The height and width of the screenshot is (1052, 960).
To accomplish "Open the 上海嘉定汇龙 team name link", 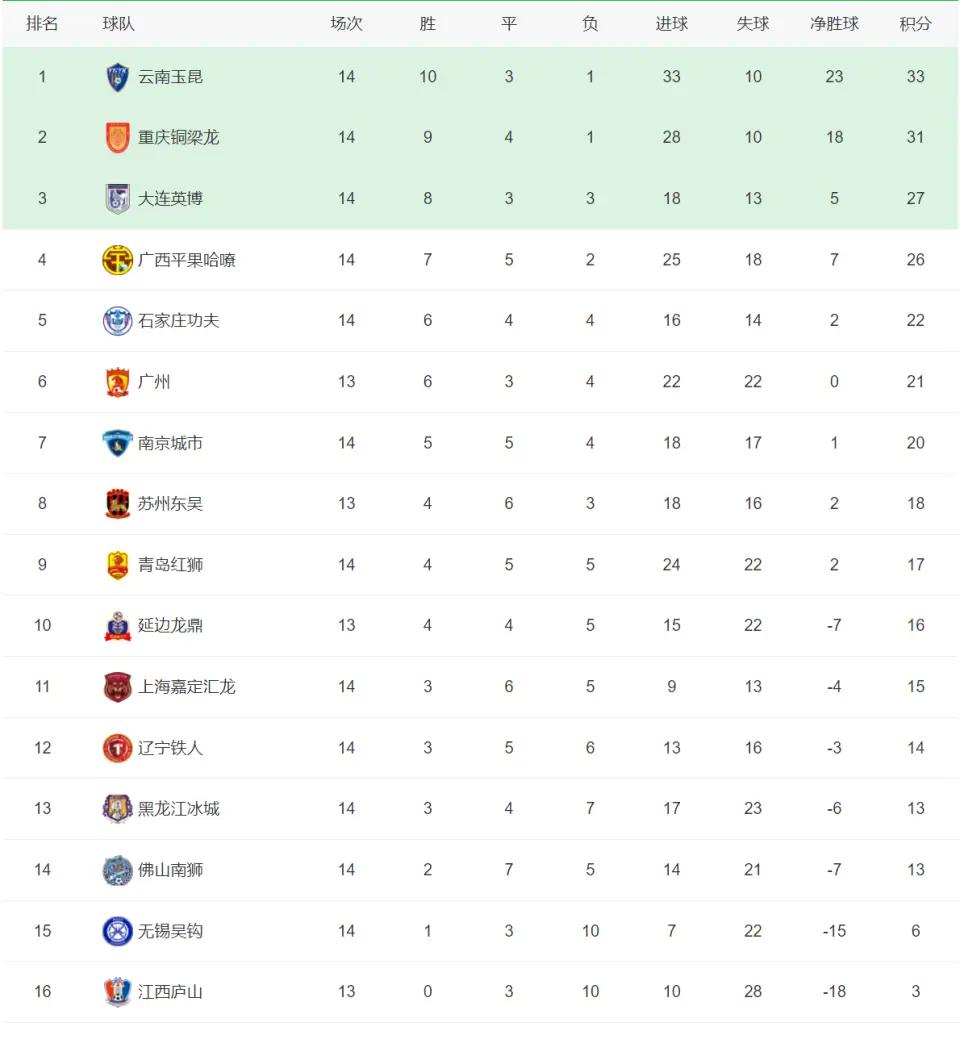I will pyautogui.click(x=186, y=686).
